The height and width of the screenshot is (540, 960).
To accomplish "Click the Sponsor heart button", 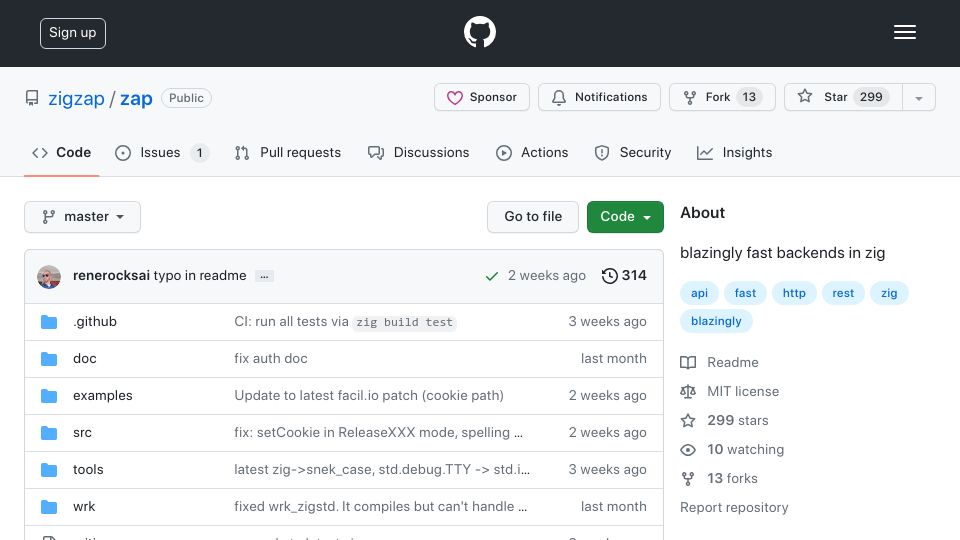I will (482, 97).
